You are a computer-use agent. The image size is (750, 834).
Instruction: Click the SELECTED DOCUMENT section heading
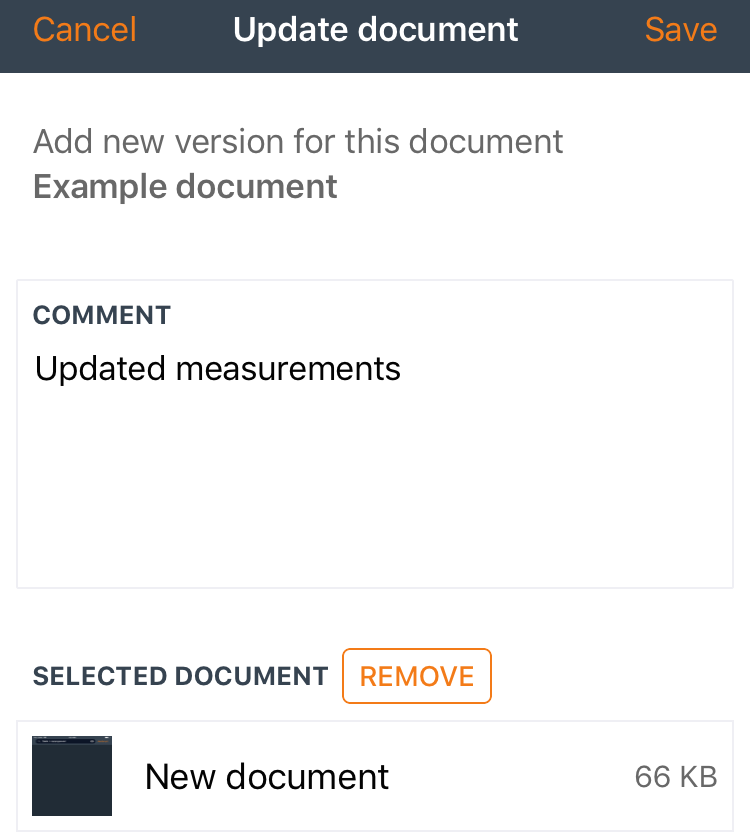pos(180,676)
